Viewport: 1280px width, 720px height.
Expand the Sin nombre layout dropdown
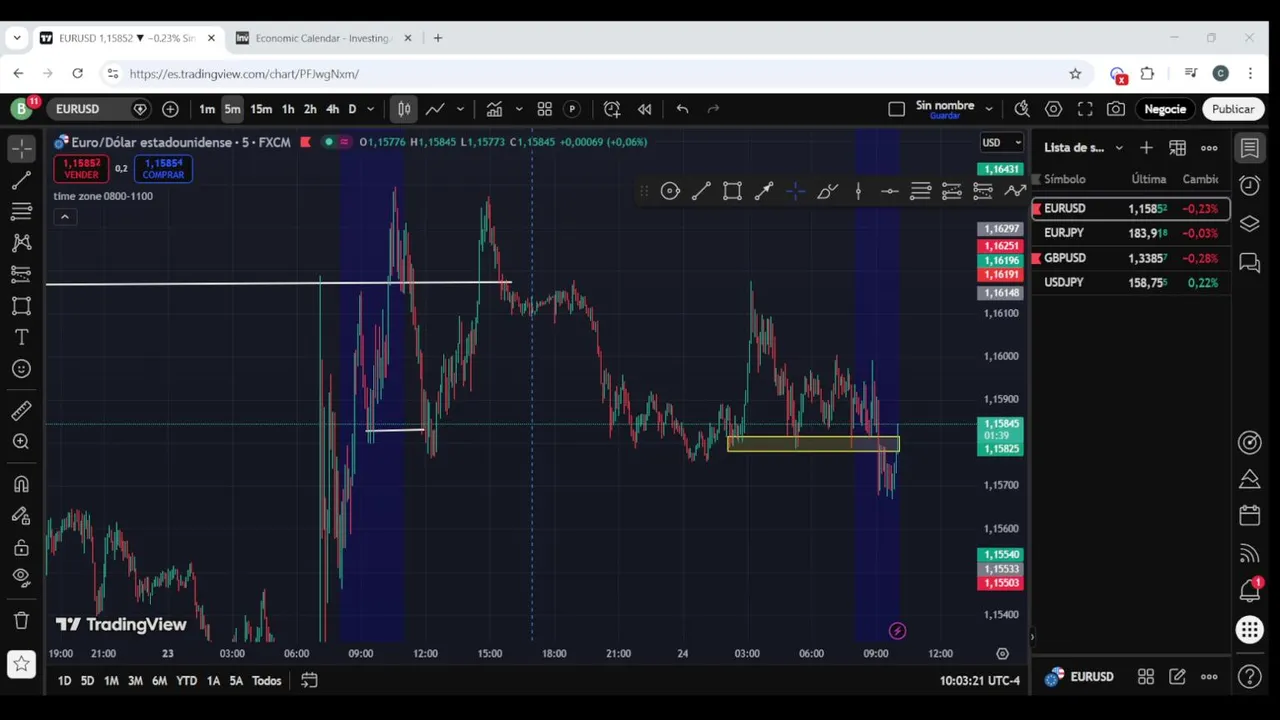tap(988, 109)
